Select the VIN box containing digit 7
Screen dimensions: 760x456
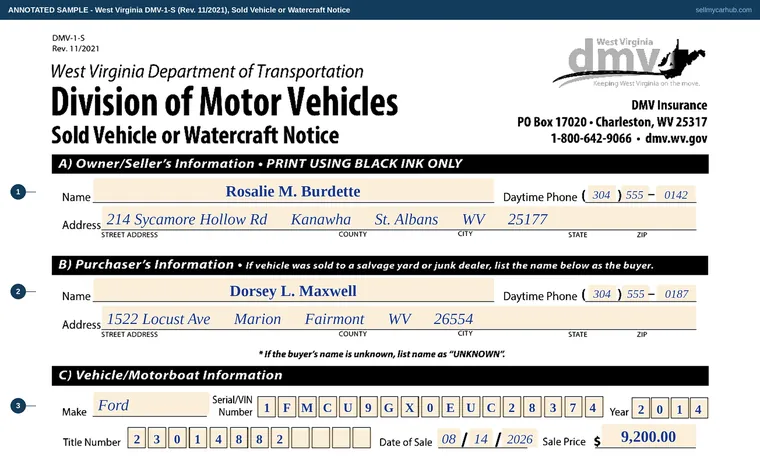click(573, 408)
